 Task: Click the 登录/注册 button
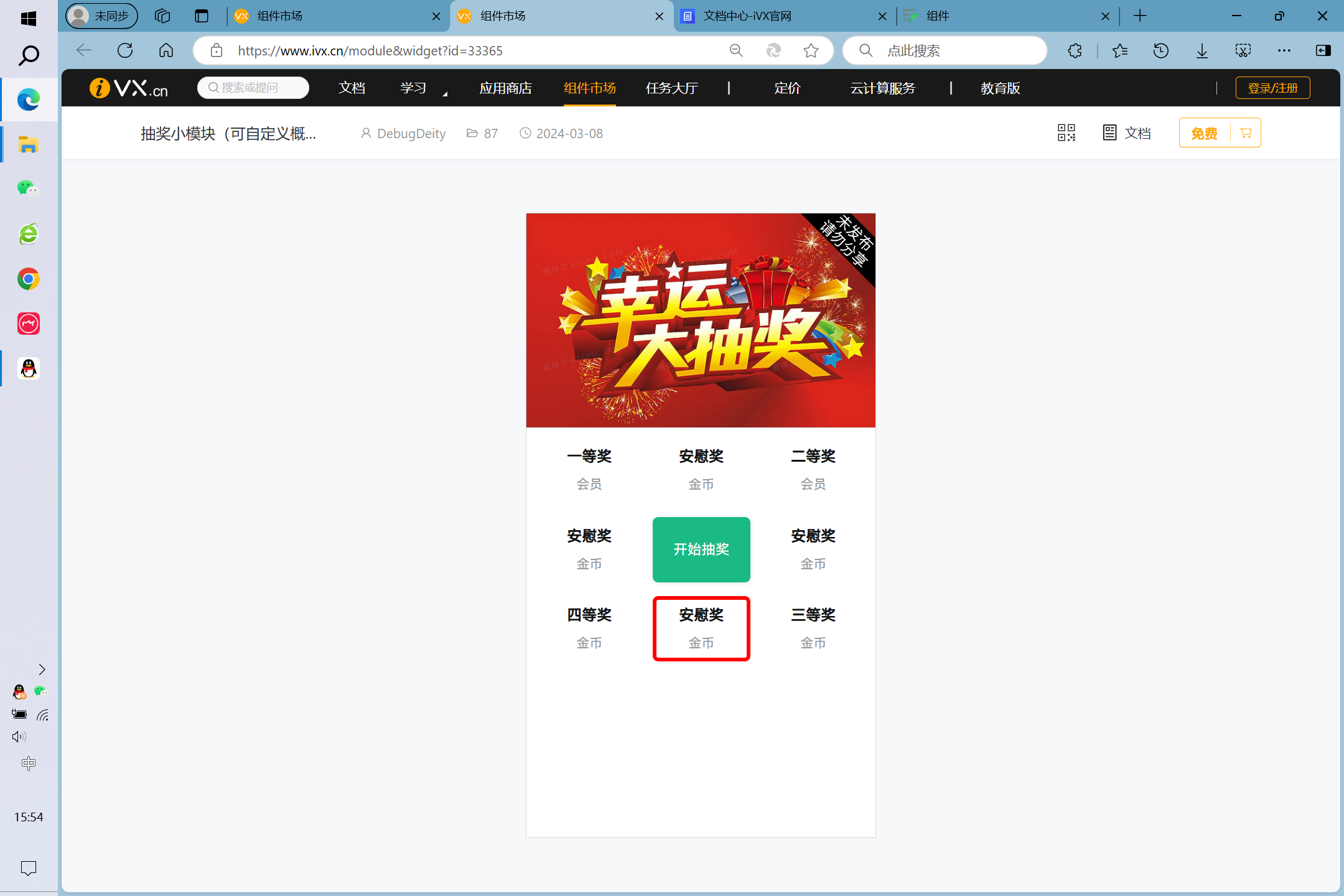(x=1272, y=88)
